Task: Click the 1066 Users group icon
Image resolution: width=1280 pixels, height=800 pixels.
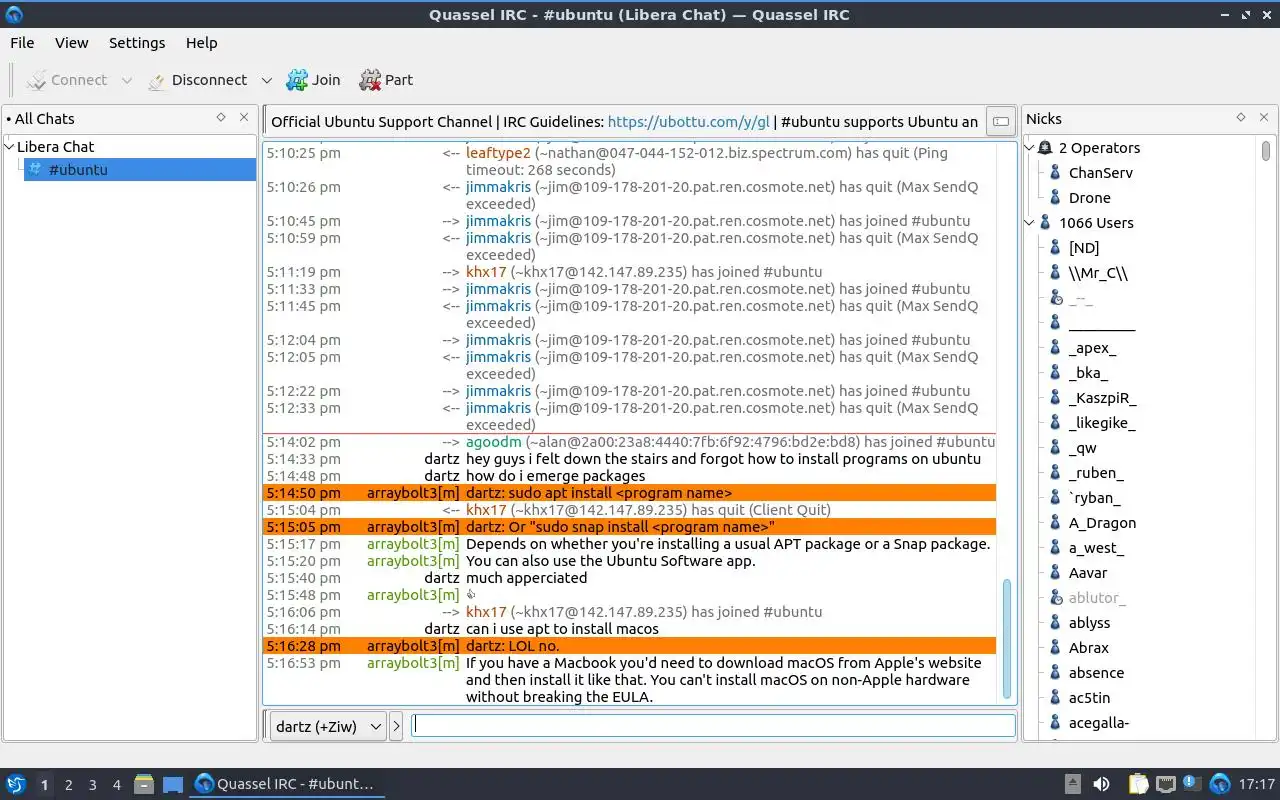Action: click(1046, 223)
